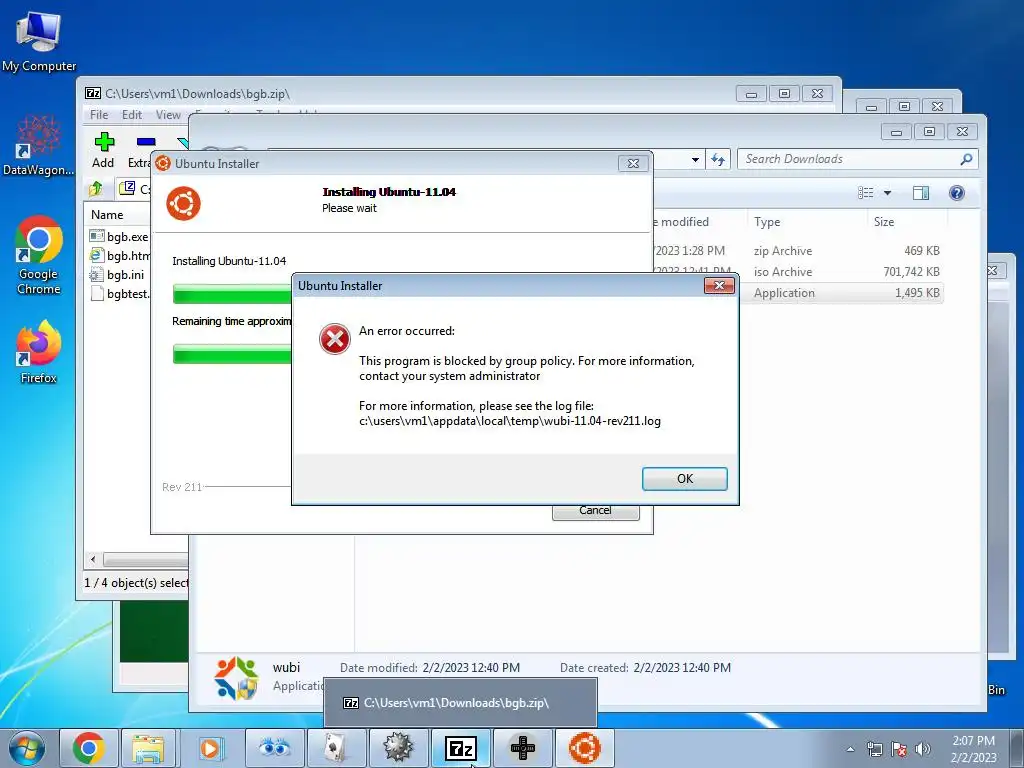1024x768 pixels.
Task: Toggle the preview pane icon
Action: [921, 193]
